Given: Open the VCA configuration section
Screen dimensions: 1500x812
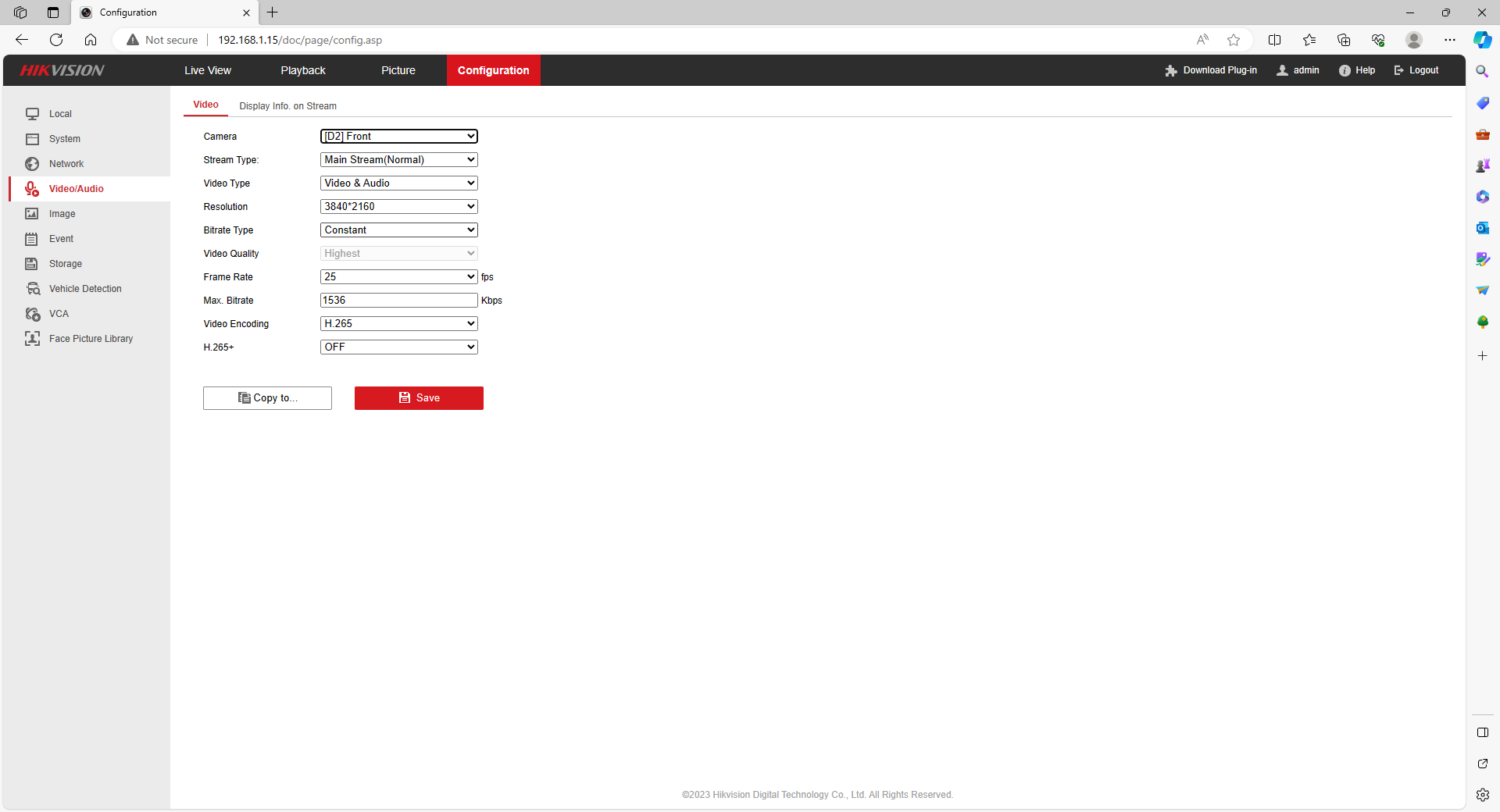Looking at the screenshot, I should pos(59,314).
